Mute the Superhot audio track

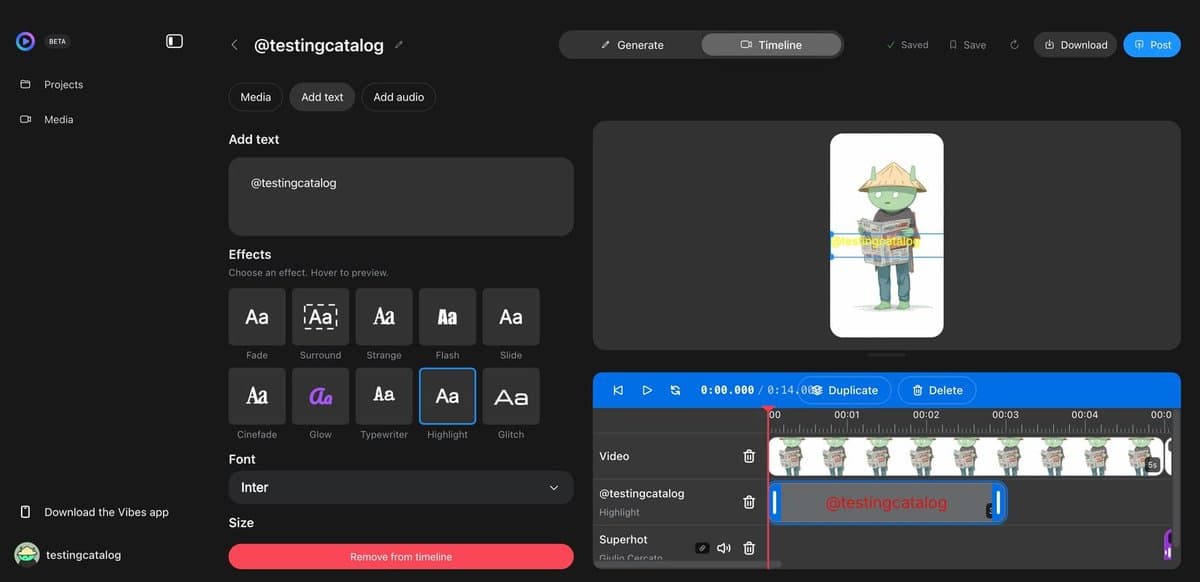(724, 547)
